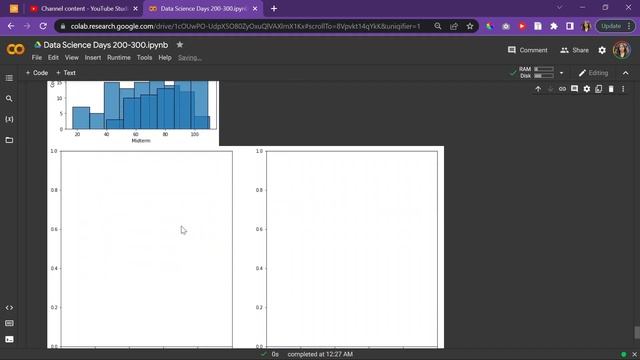Screen dimensions: 640x360
Task: Open the Editing mode dropdown
Action: coord(593,73)
